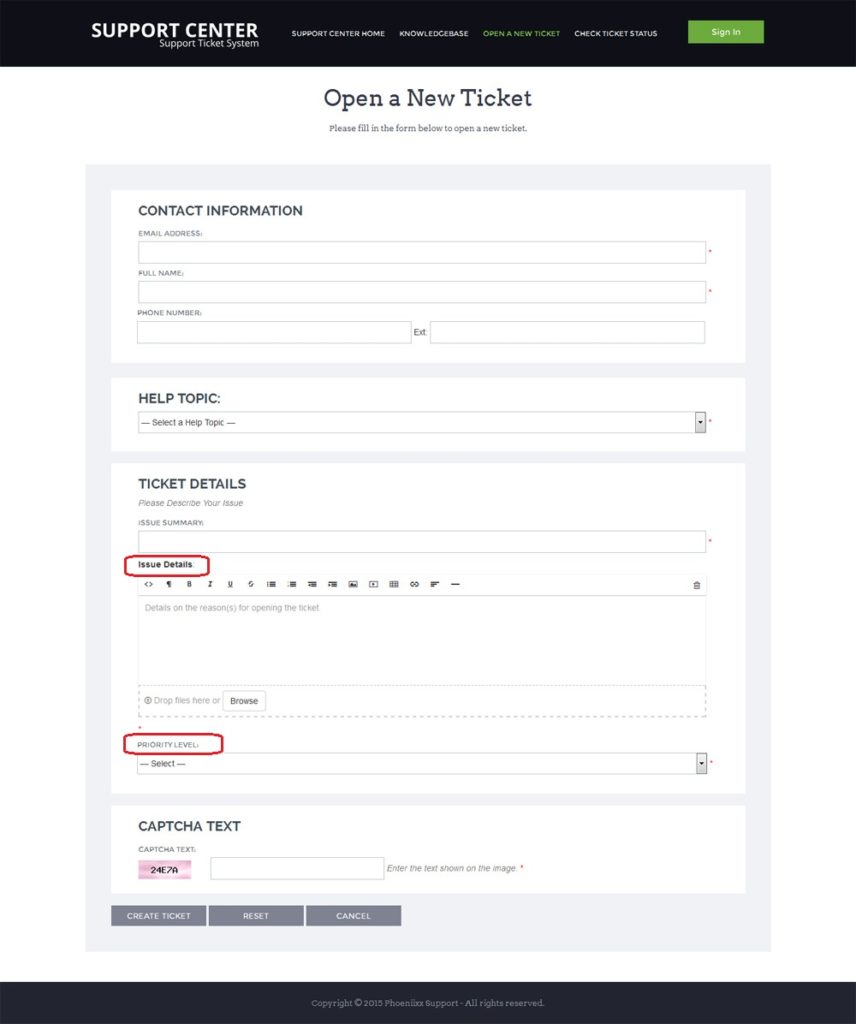Insert an image into issue details
Screen dimensions: 856x1024
click(353, 584)
